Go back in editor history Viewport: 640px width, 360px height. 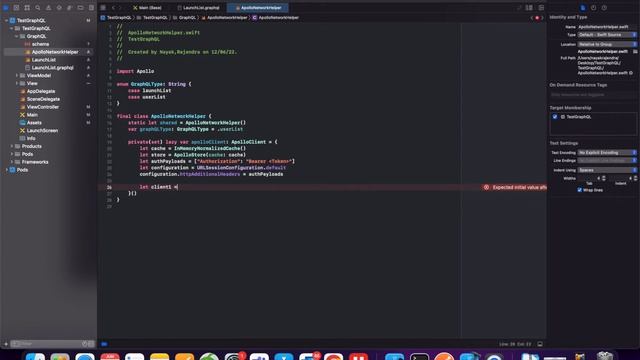113,8
